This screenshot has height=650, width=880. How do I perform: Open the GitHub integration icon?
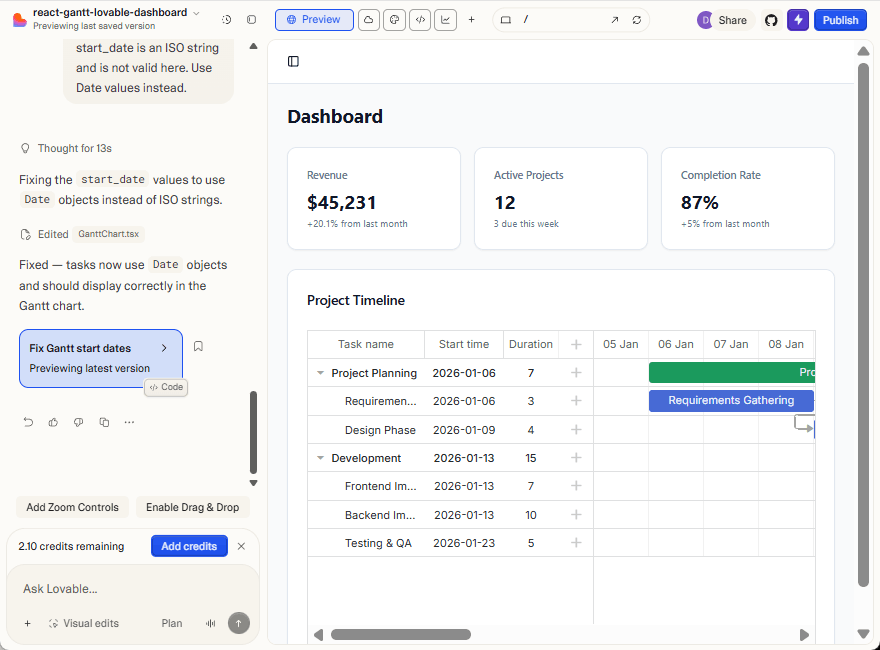[x=771, y=20]
